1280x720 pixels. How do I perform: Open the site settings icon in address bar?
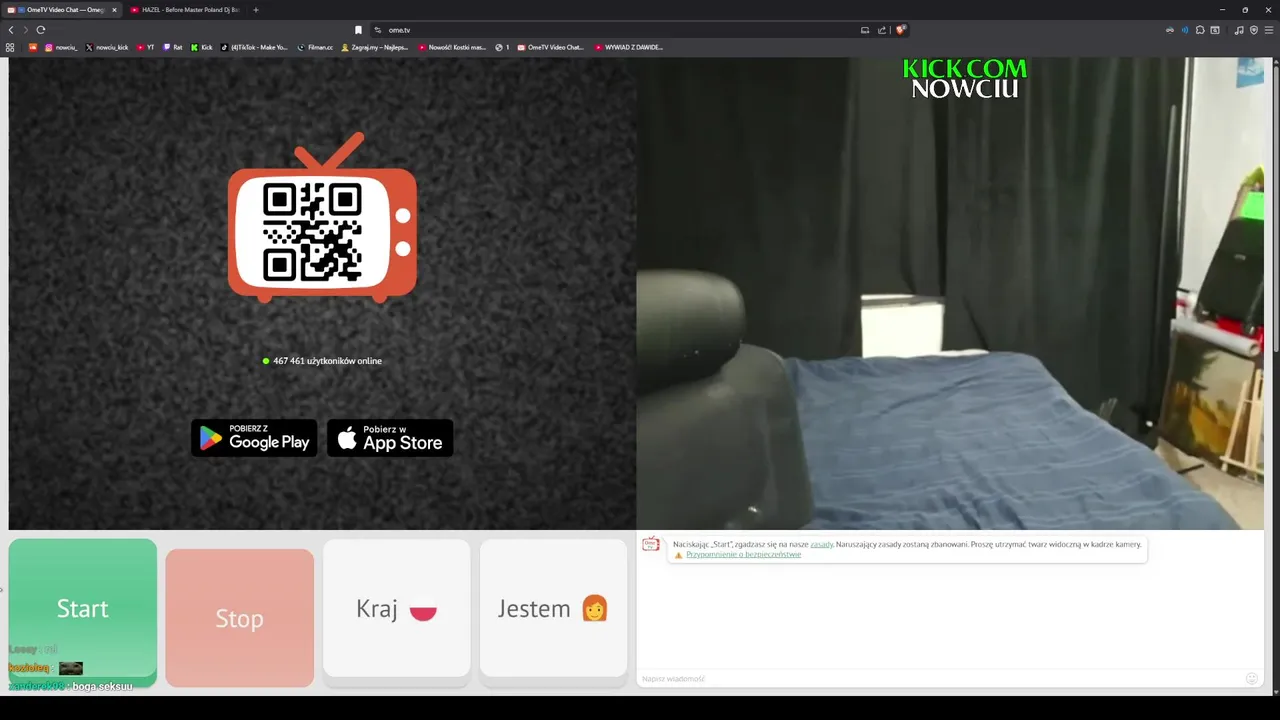click(x=378, y=30)
